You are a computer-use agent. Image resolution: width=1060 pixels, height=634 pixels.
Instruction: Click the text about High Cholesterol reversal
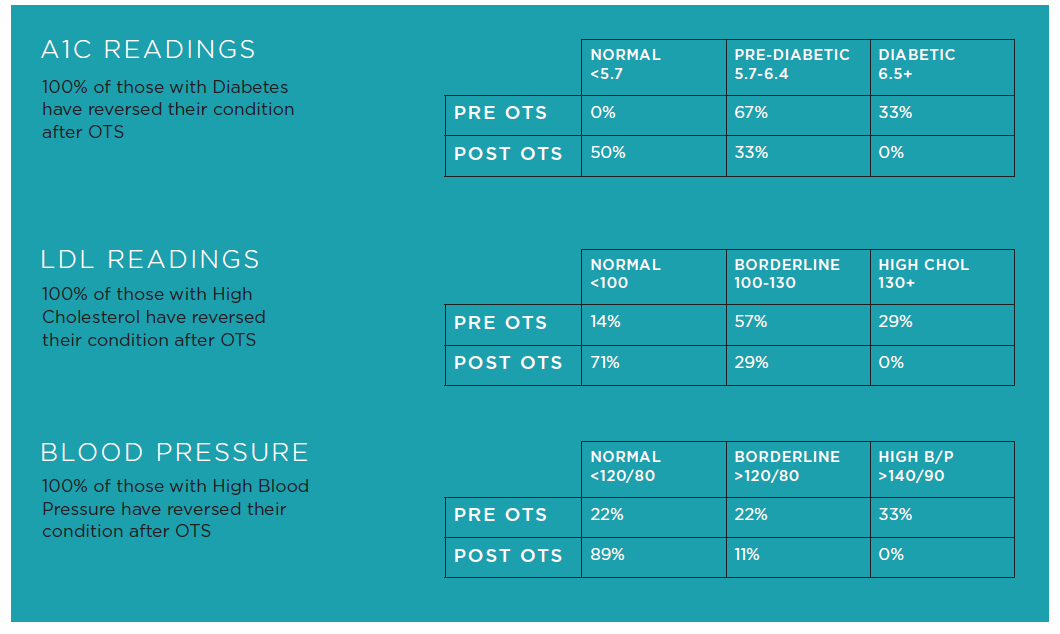(154, 317)
